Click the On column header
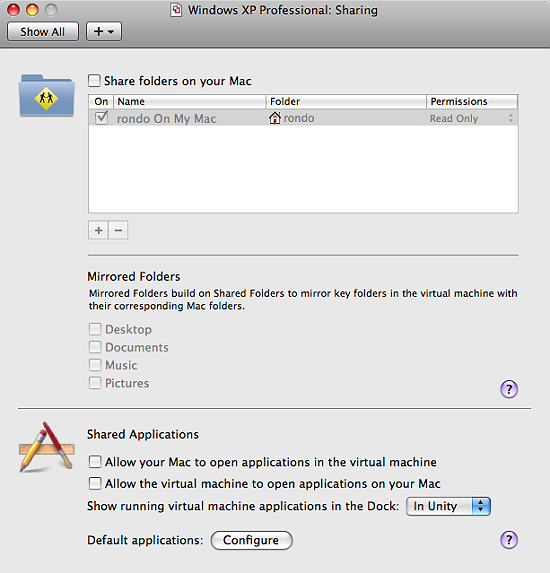550x573 pixels. [x=101, y=101]
